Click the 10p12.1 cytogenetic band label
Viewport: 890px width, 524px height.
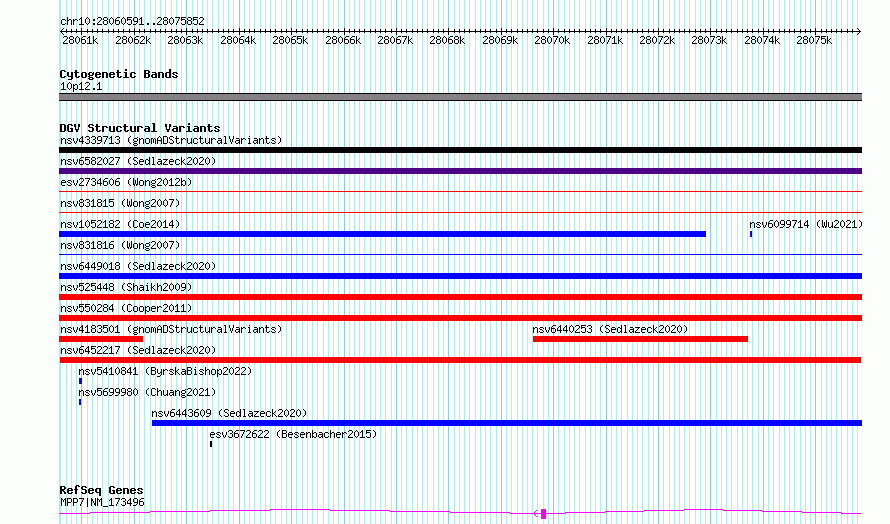pyautogui.click(x=81, y=86)
